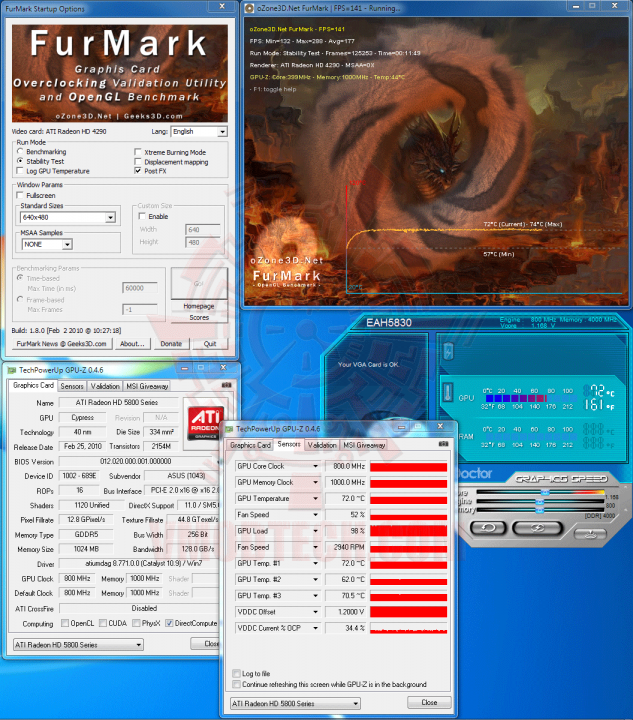633x720 pixels.
Task: Toggle the DirectCompute checkbox
Action: click(x=169, y=623)
